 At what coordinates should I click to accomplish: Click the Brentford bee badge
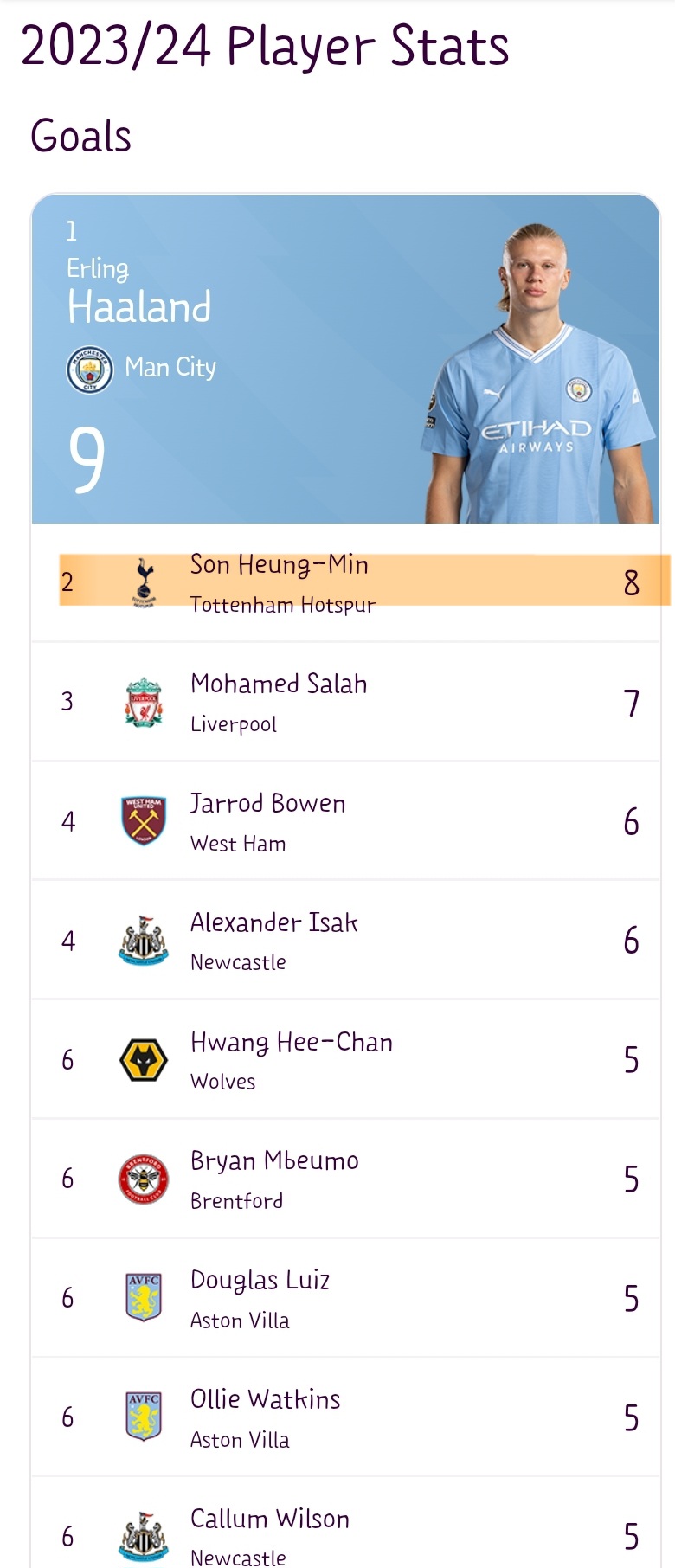pos(144,1179)
